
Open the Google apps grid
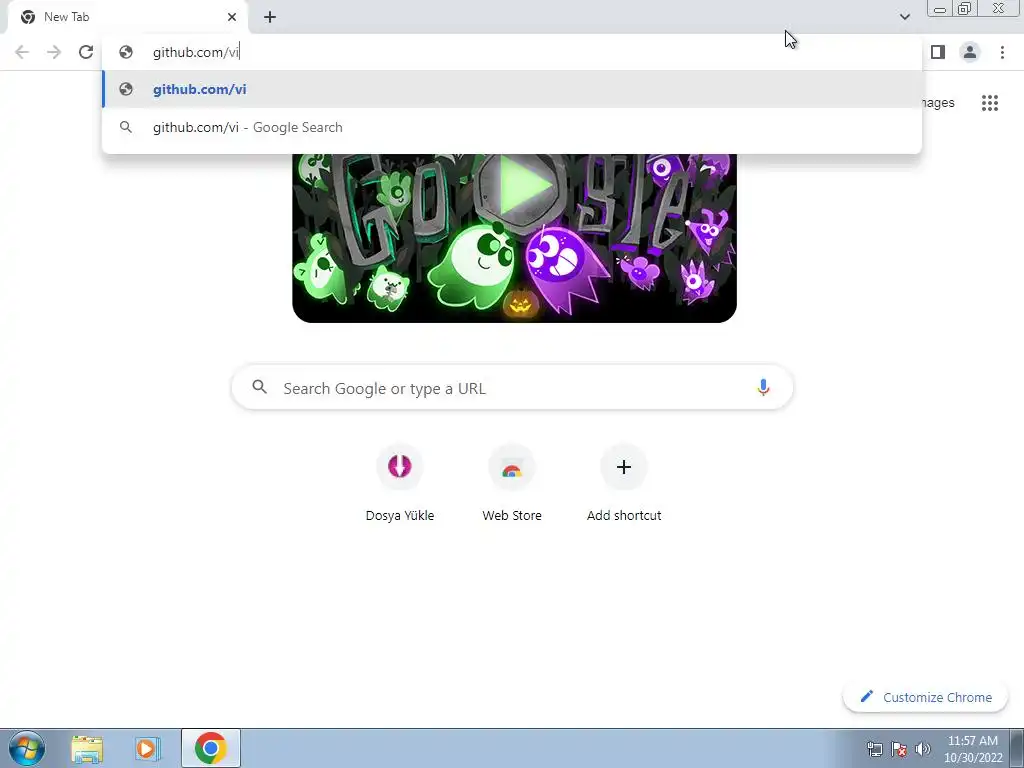click(x=989, y=103)
